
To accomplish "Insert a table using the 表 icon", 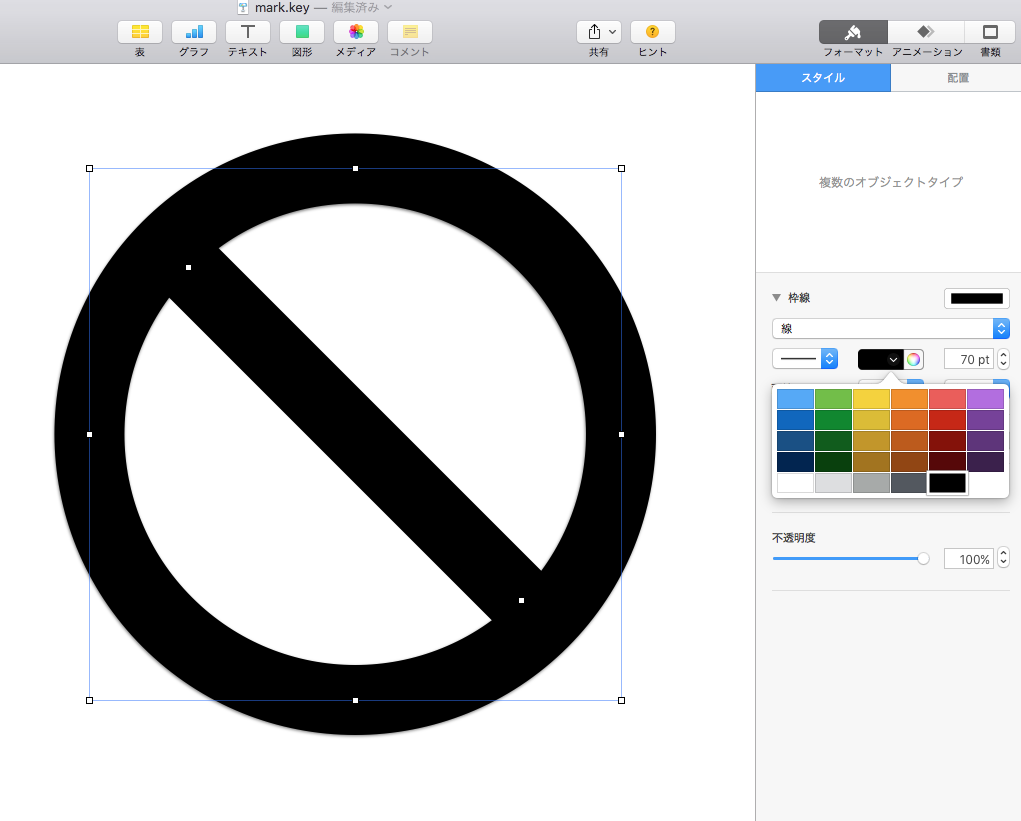I will [140, 32].
